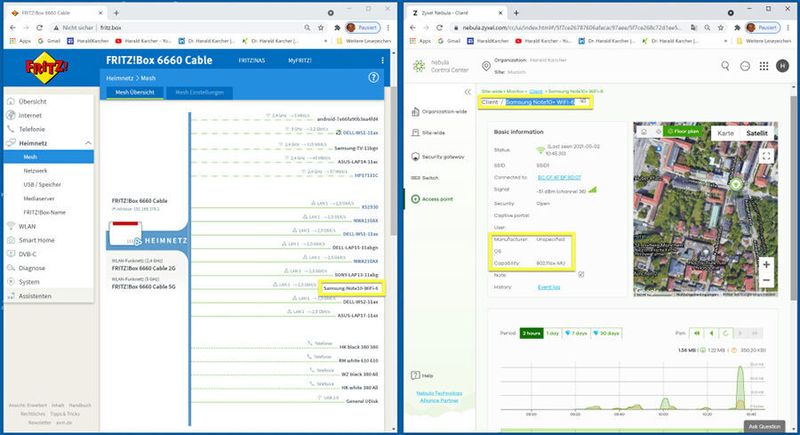The height and width of the screenshot is (435, 800).
Task: Open the FRITZ!Box help question mark icon
Action: (373, 78)
